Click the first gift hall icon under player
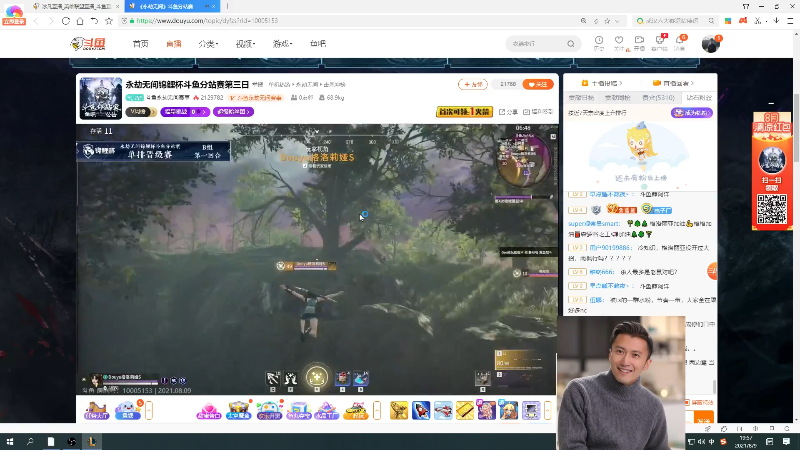 pyautogui.click(x=96, y=410)
